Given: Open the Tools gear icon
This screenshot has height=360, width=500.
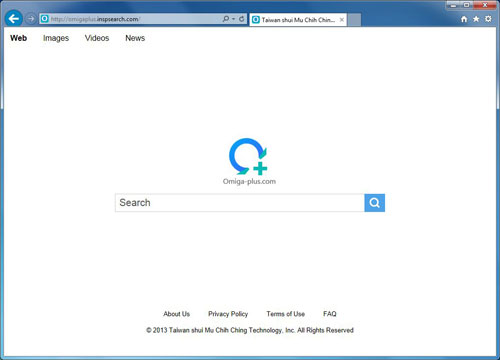Looking at the screenshot, I should pyautogui.click(x=488, y=19).
